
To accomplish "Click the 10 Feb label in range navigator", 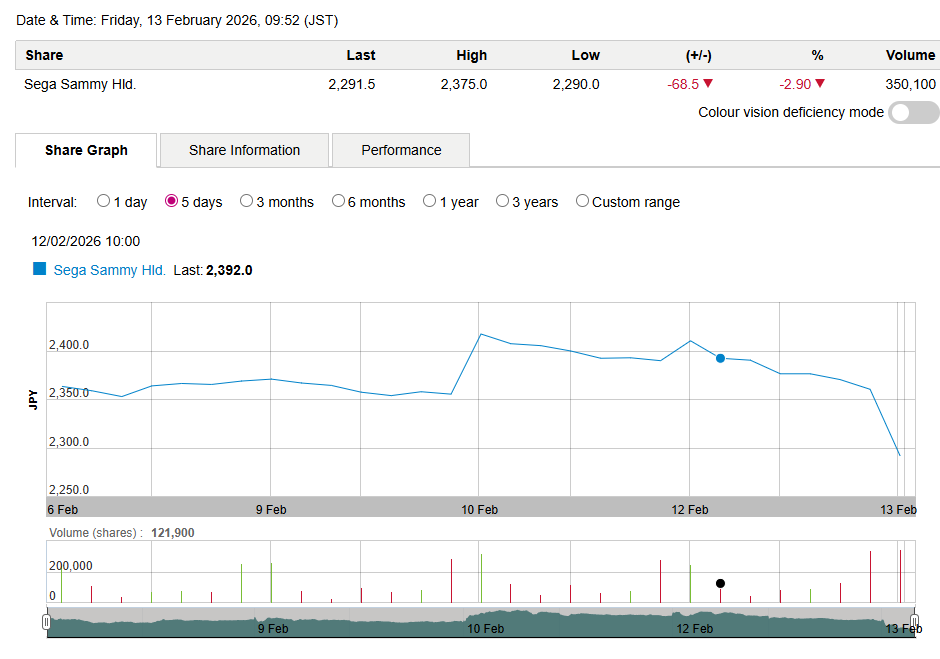I will [x=486, y=628].
